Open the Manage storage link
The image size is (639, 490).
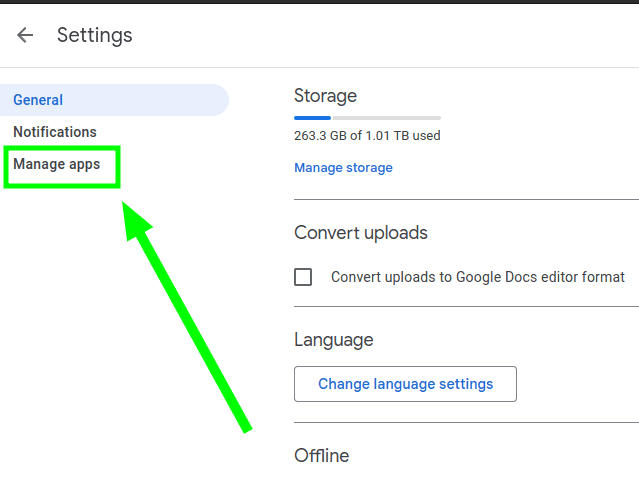pyautogui.click(x=343, y=168)
